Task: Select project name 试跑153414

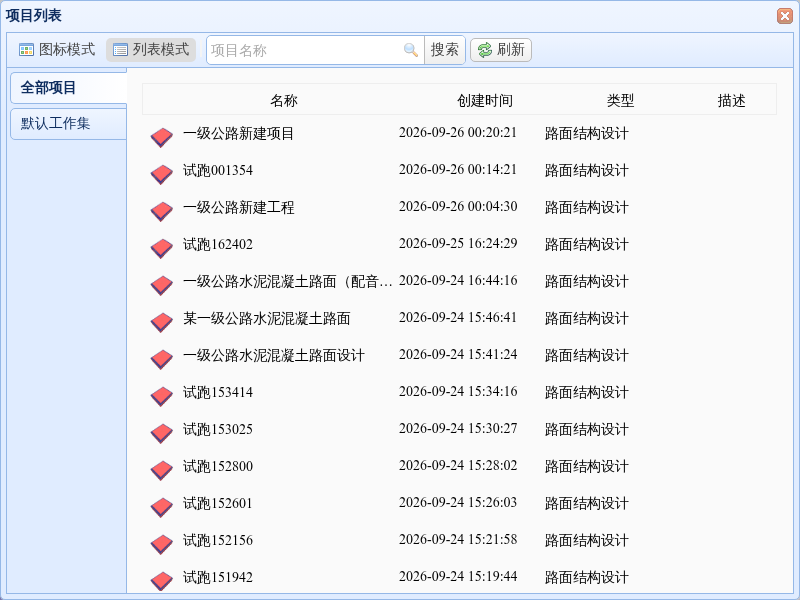Action: 218,392
